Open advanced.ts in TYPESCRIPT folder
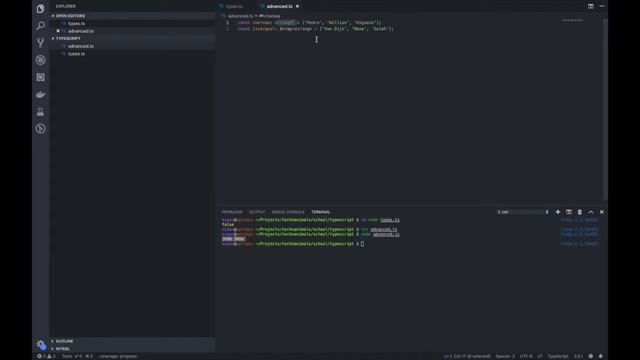 [80, 46]
